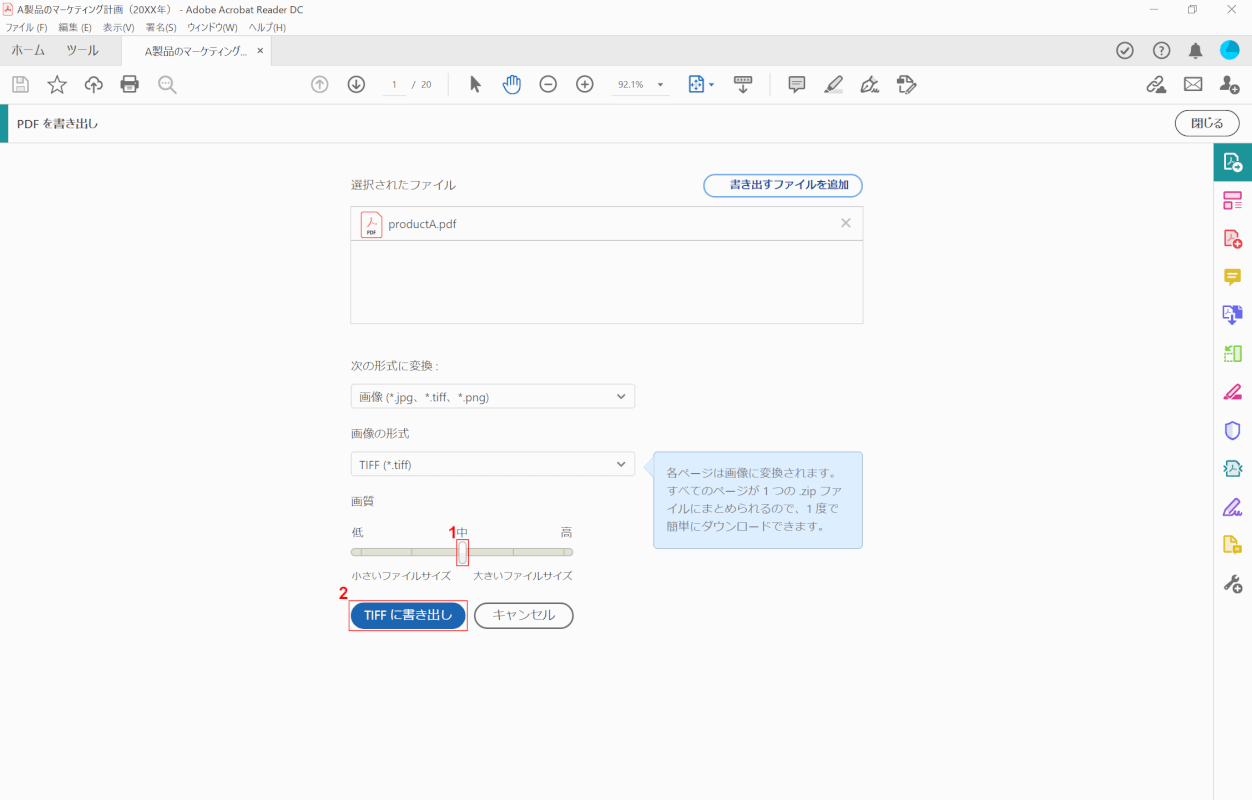The height and width of the screenshot is (800, 1252).
Task: Click the page number input field
Action: point(395,85)
